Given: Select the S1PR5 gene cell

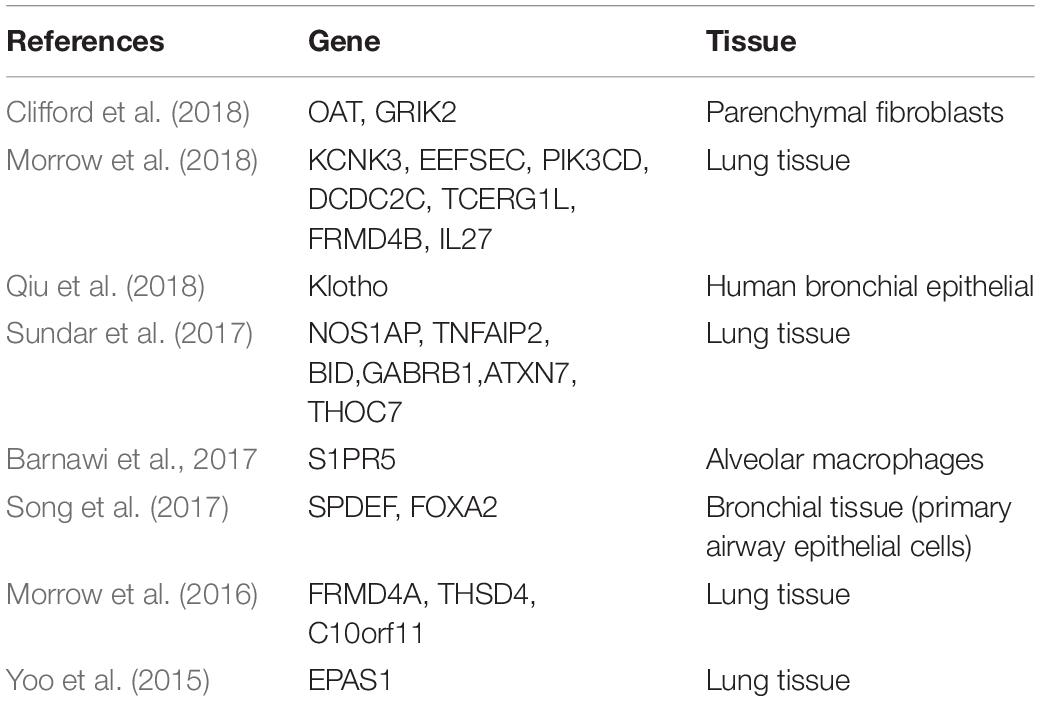Looking at the screenshot, I should [352, 459].
